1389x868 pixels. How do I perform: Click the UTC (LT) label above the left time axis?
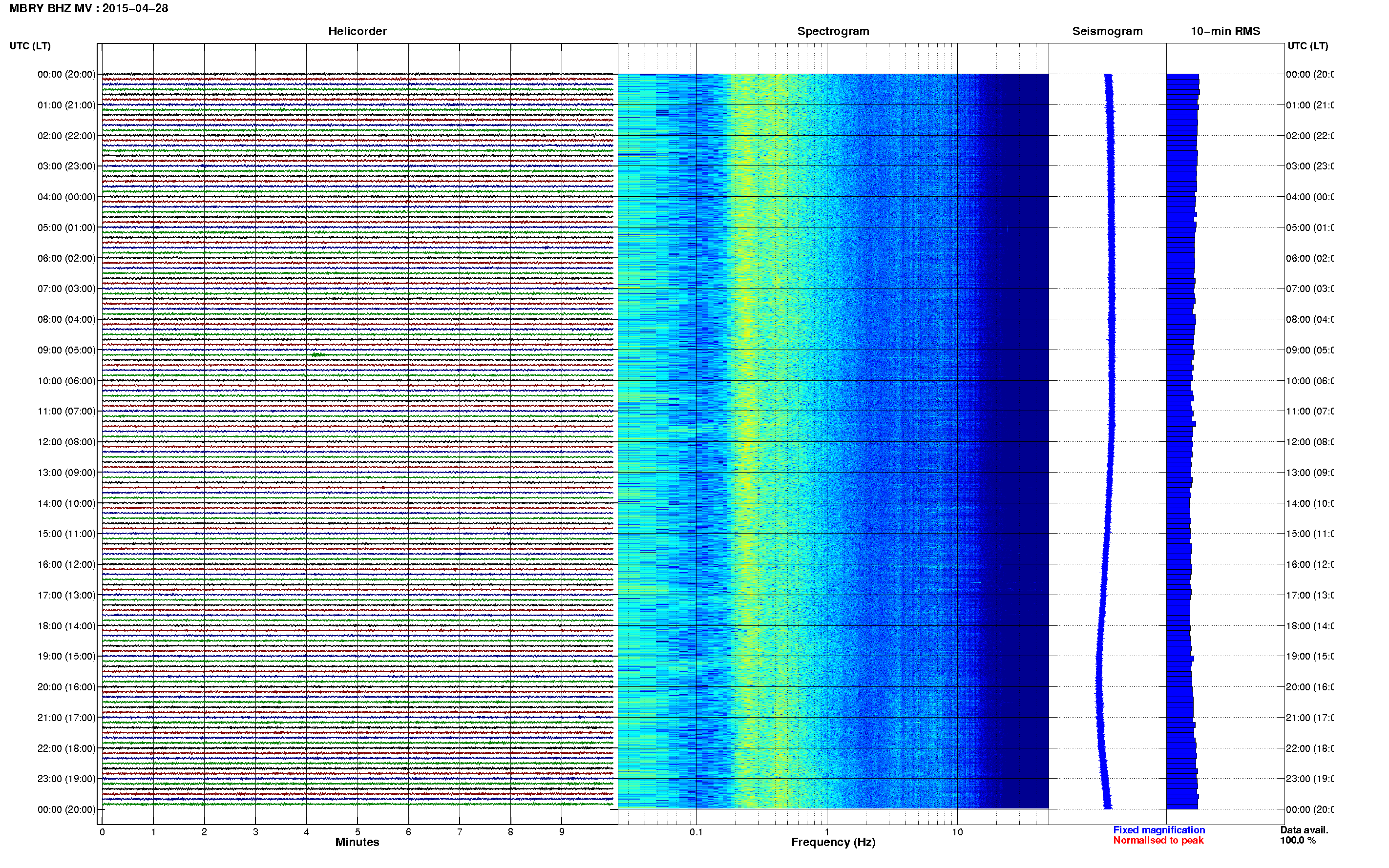[x=30, y=46]
